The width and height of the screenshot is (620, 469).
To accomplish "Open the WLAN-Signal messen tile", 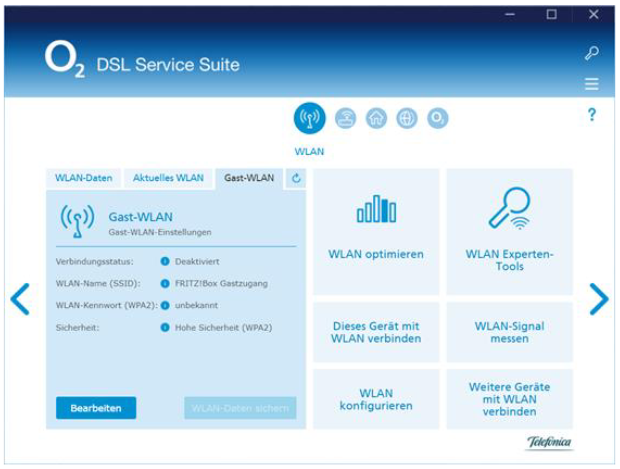I will 510,332.
